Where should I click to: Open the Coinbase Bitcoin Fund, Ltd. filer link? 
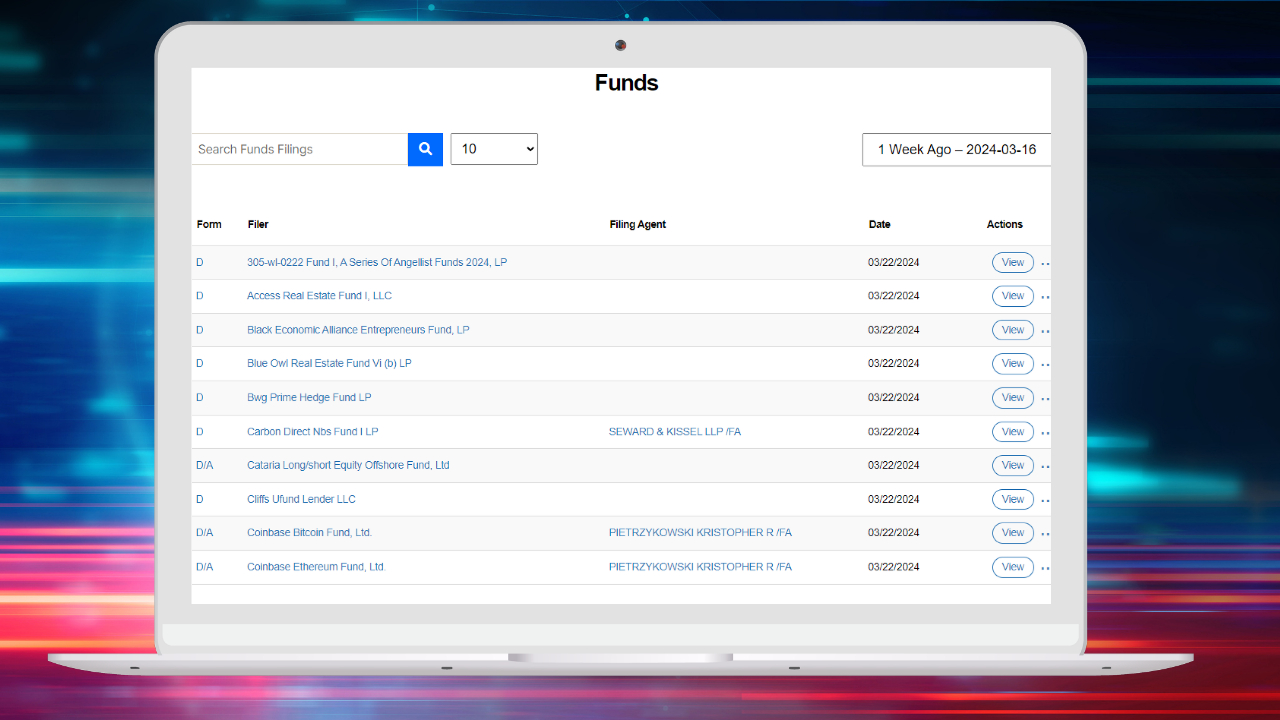pos(309,533)
